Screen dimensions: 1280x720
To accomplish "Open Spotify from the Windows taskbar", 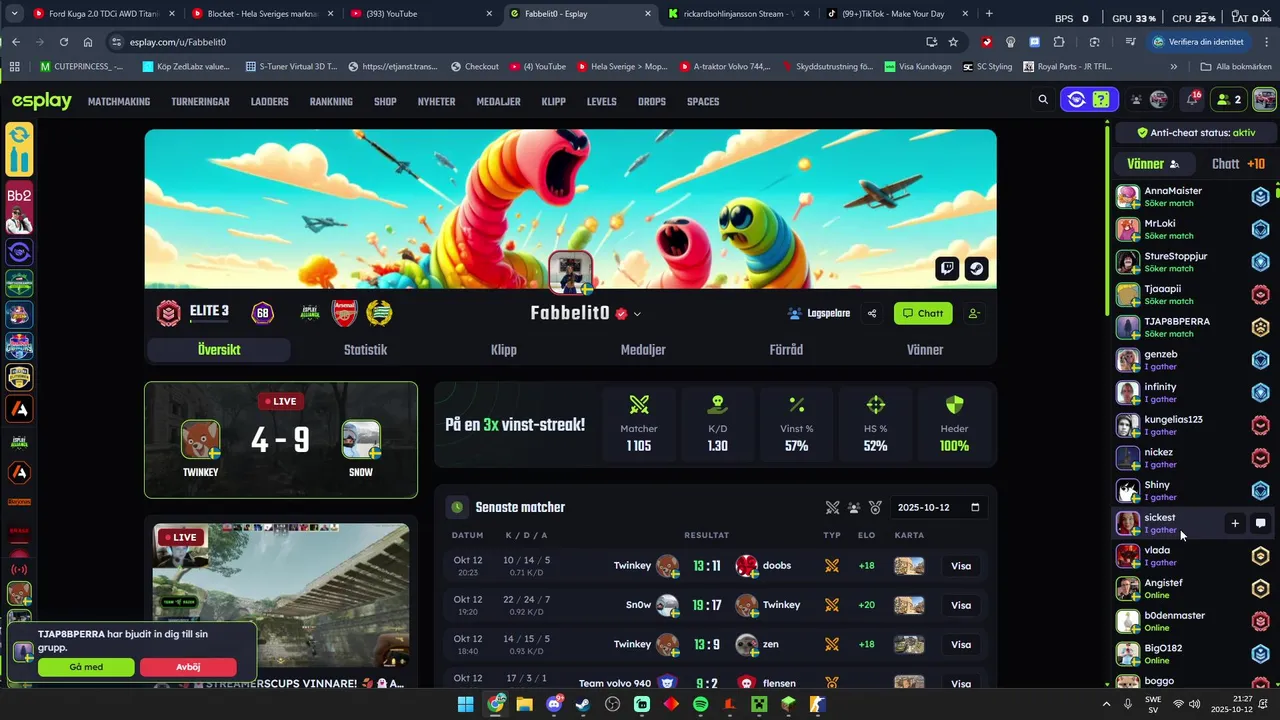I will click(x=700, y=704).
